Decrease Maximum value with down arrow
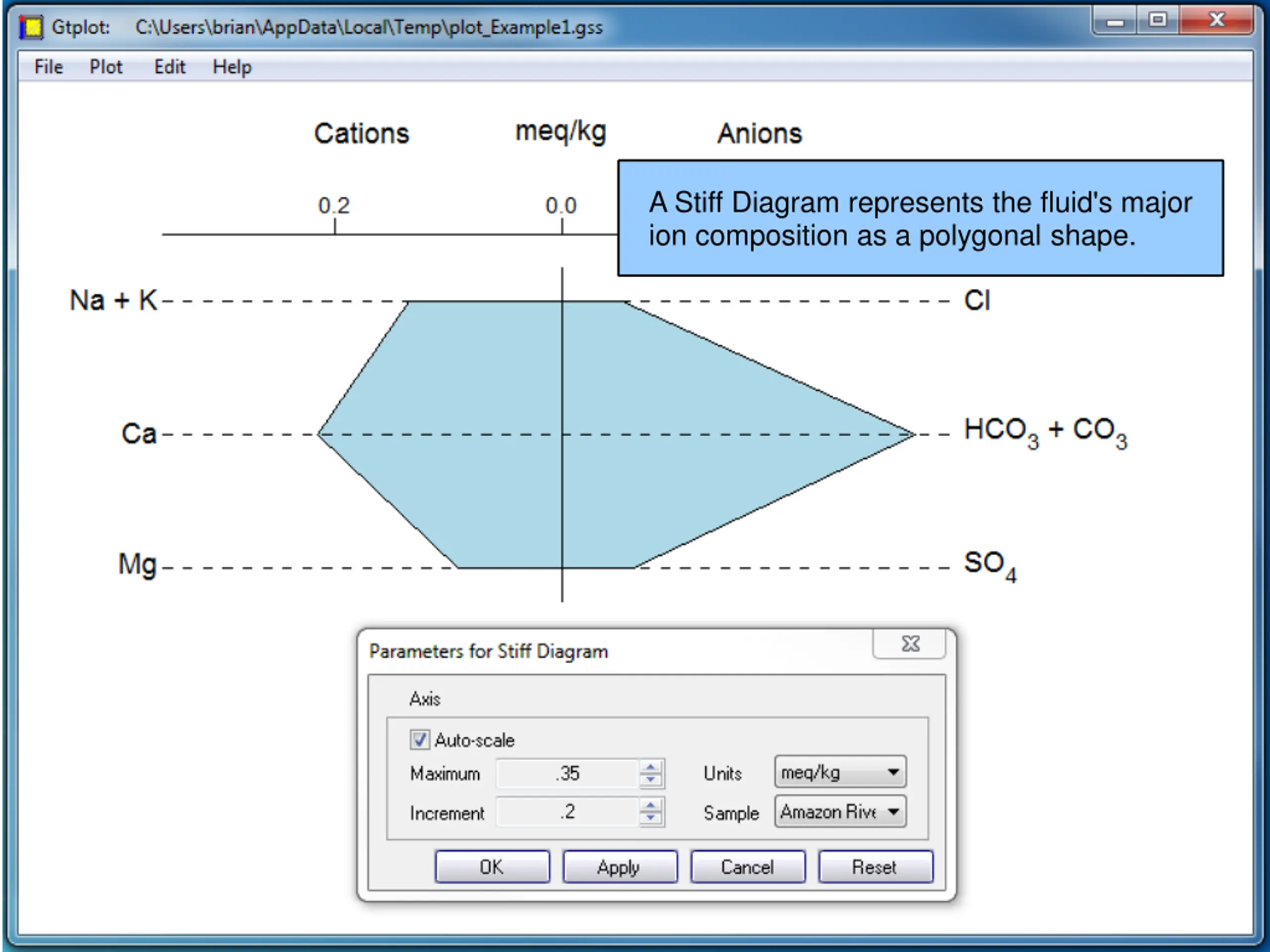Image resolution: width=1270 pixels, height=952 pixels. coord(650,780)
